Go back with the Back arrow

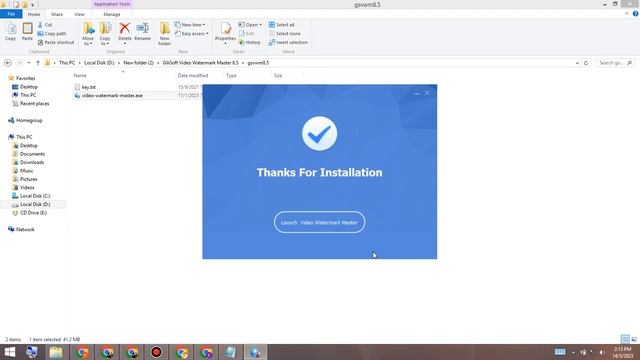(8, 63)
